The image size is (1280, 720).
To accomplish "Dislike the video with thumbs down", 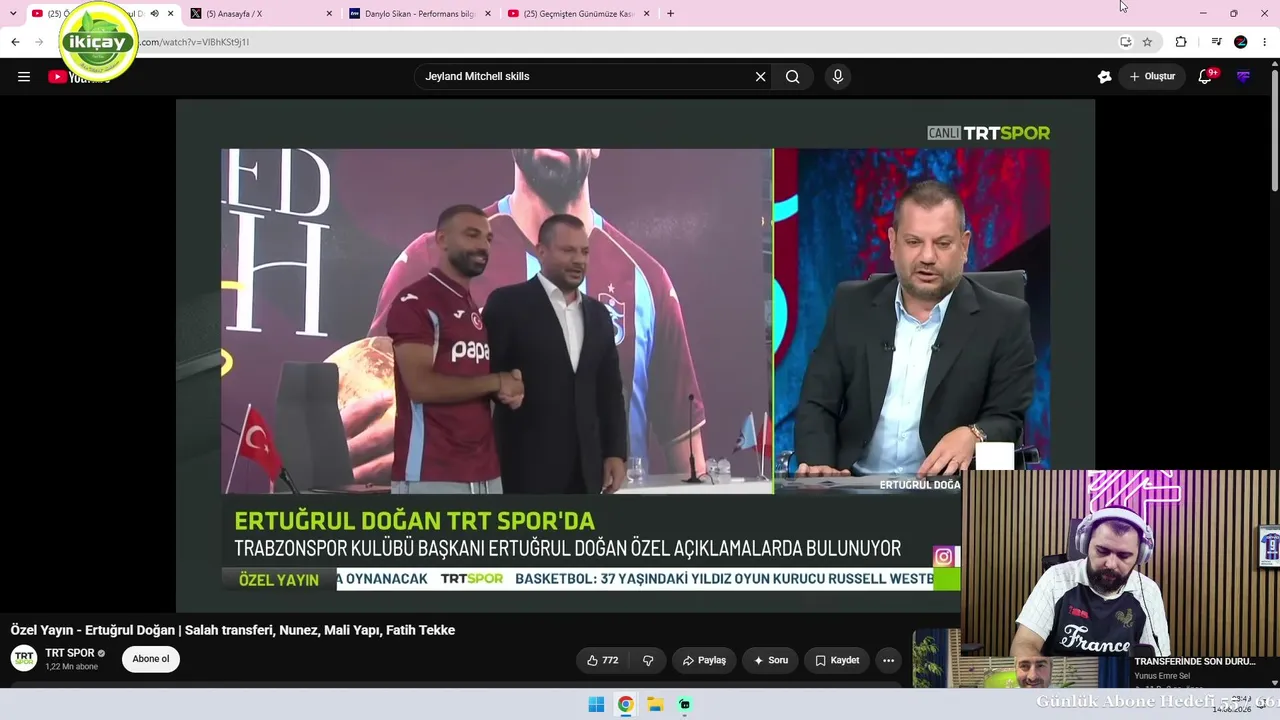I will [648, 660].
